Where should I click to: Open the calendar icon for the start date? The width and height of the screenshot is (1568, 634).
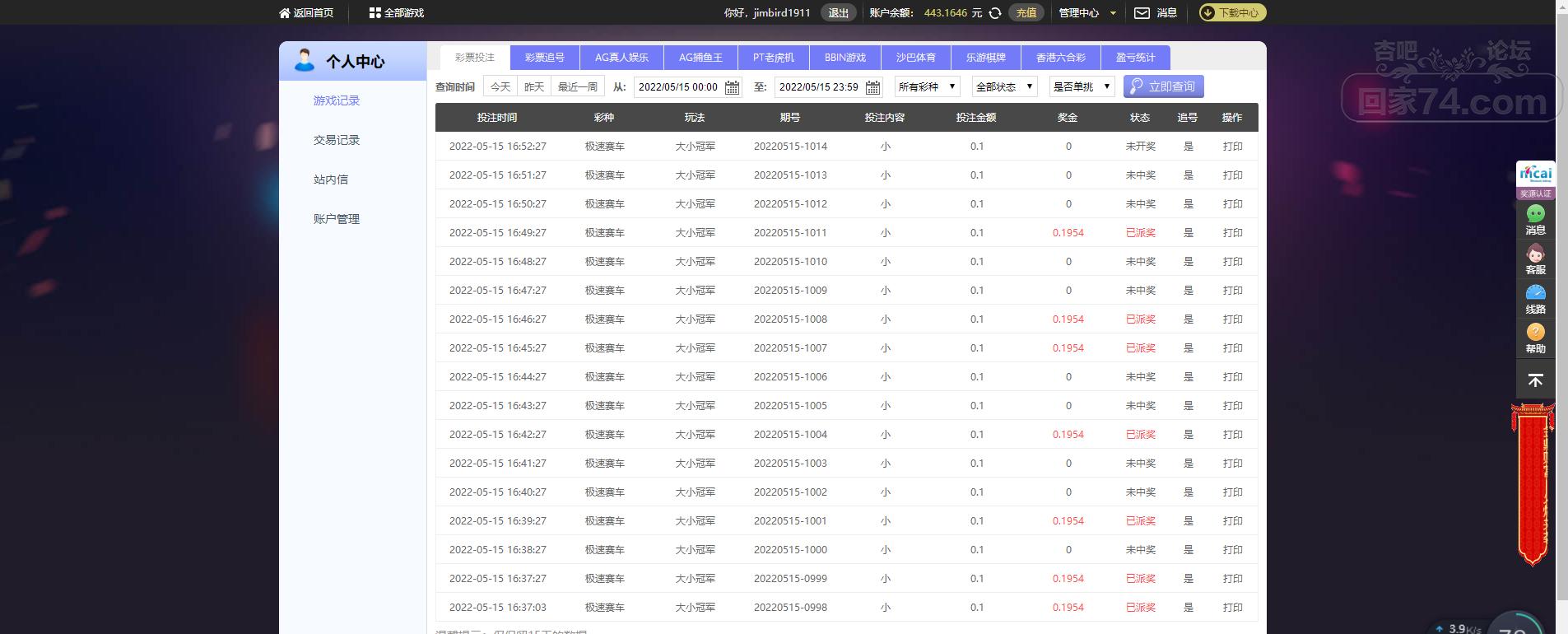click(732, 87)
